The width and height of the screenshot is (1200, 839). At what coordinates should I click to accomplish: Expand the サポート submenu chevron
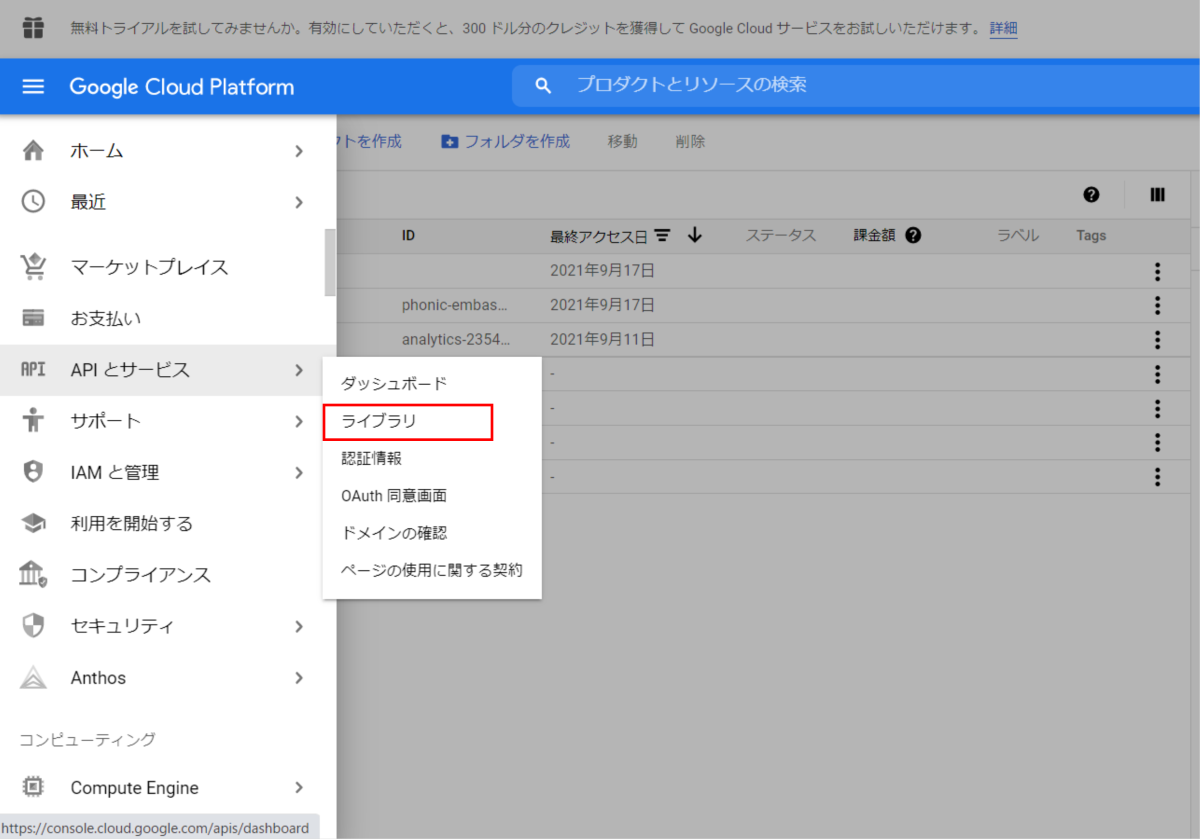(299, 421)
